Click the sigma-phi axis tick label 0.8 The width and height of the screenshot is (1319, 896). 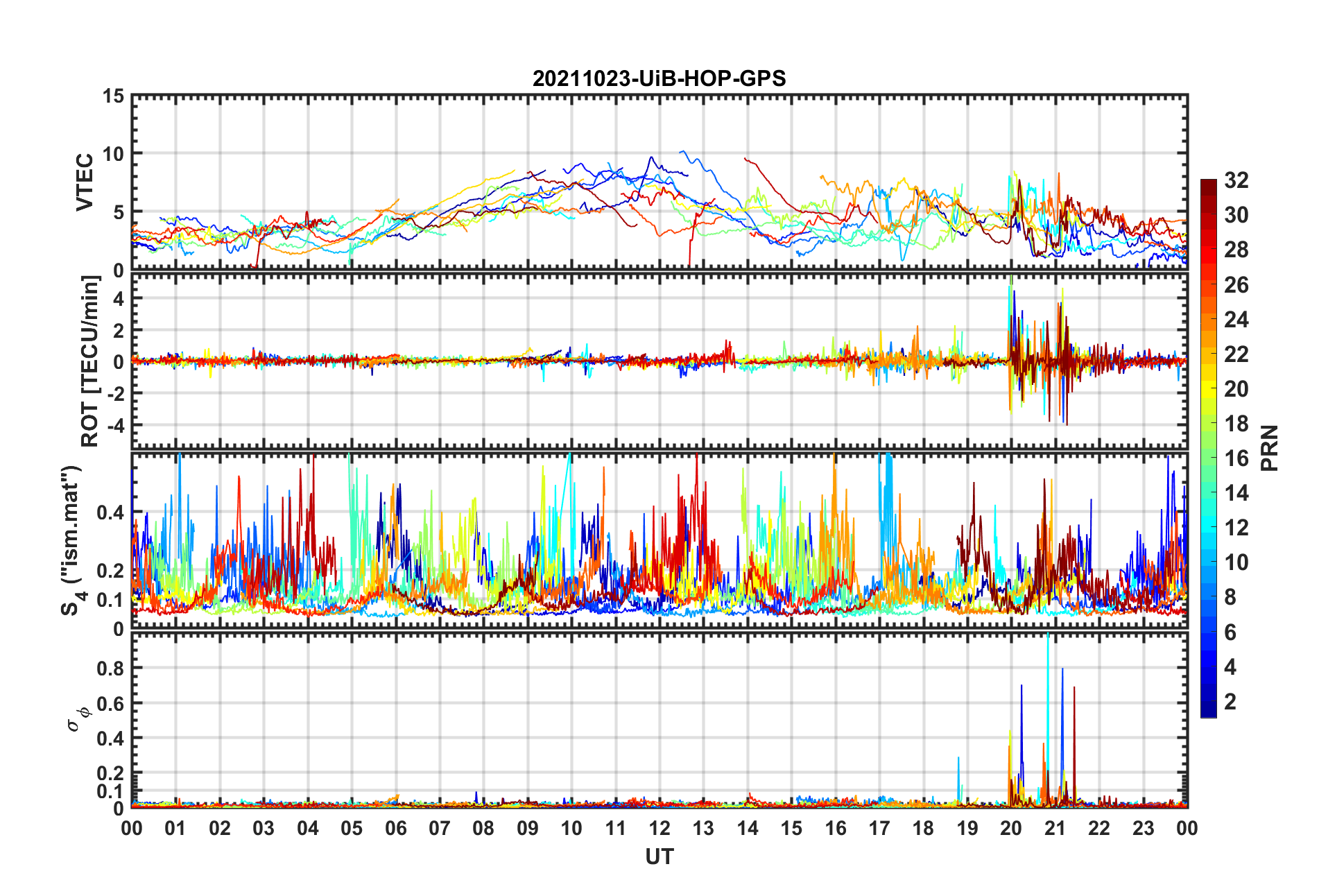110,668
